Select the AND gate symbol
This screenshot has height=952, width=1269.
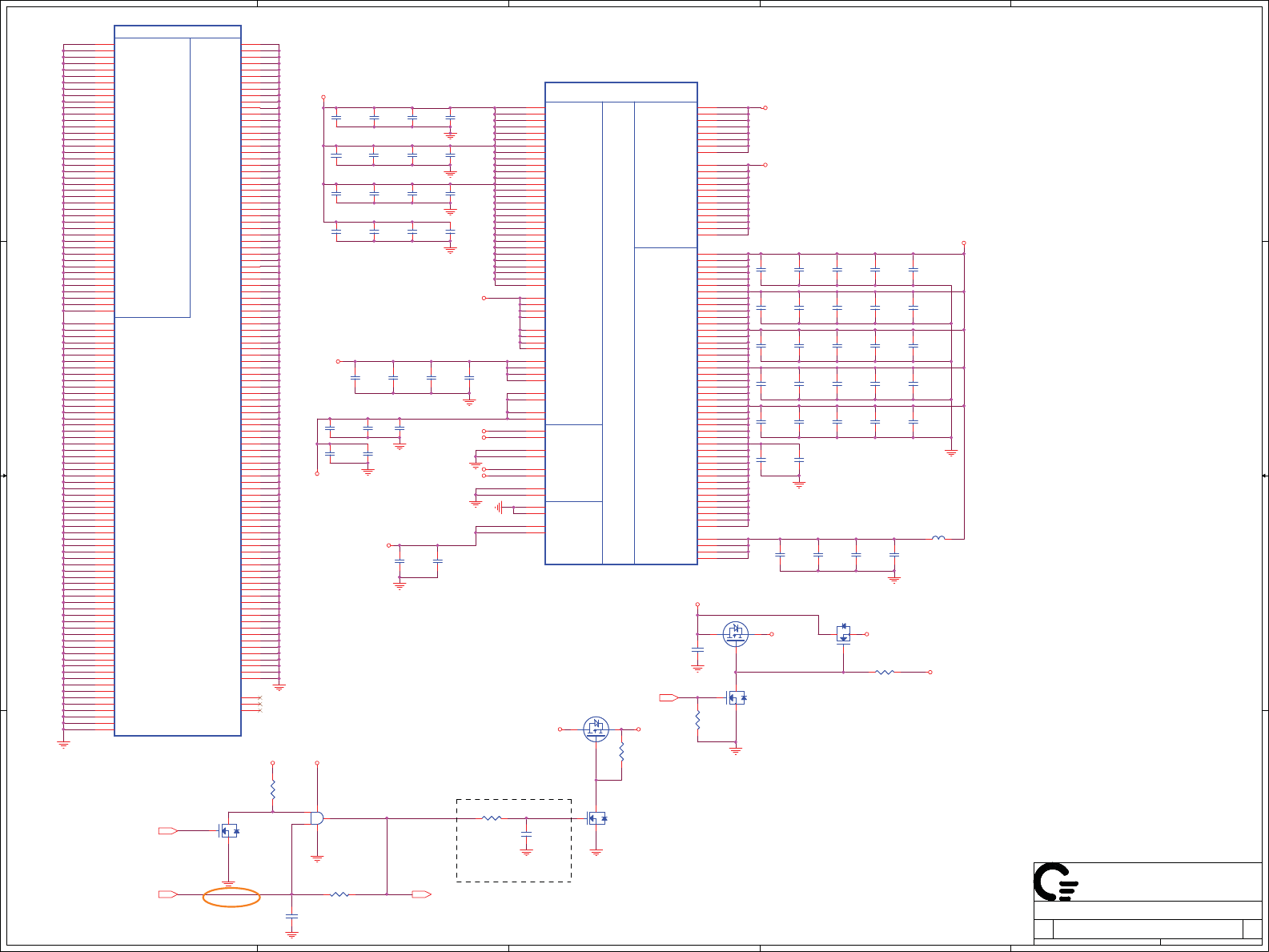317,817
